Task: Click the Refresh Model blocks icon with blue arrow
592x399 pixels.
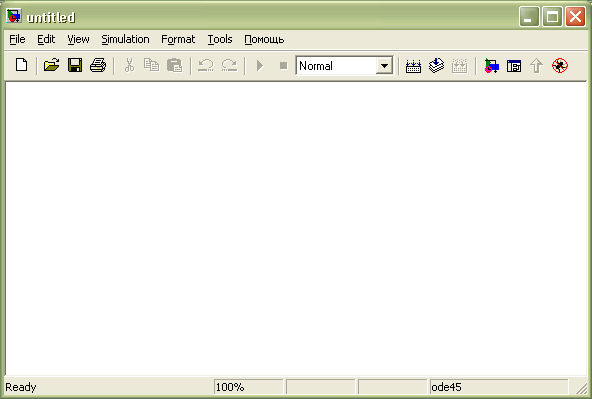Action: pos(436,65)
